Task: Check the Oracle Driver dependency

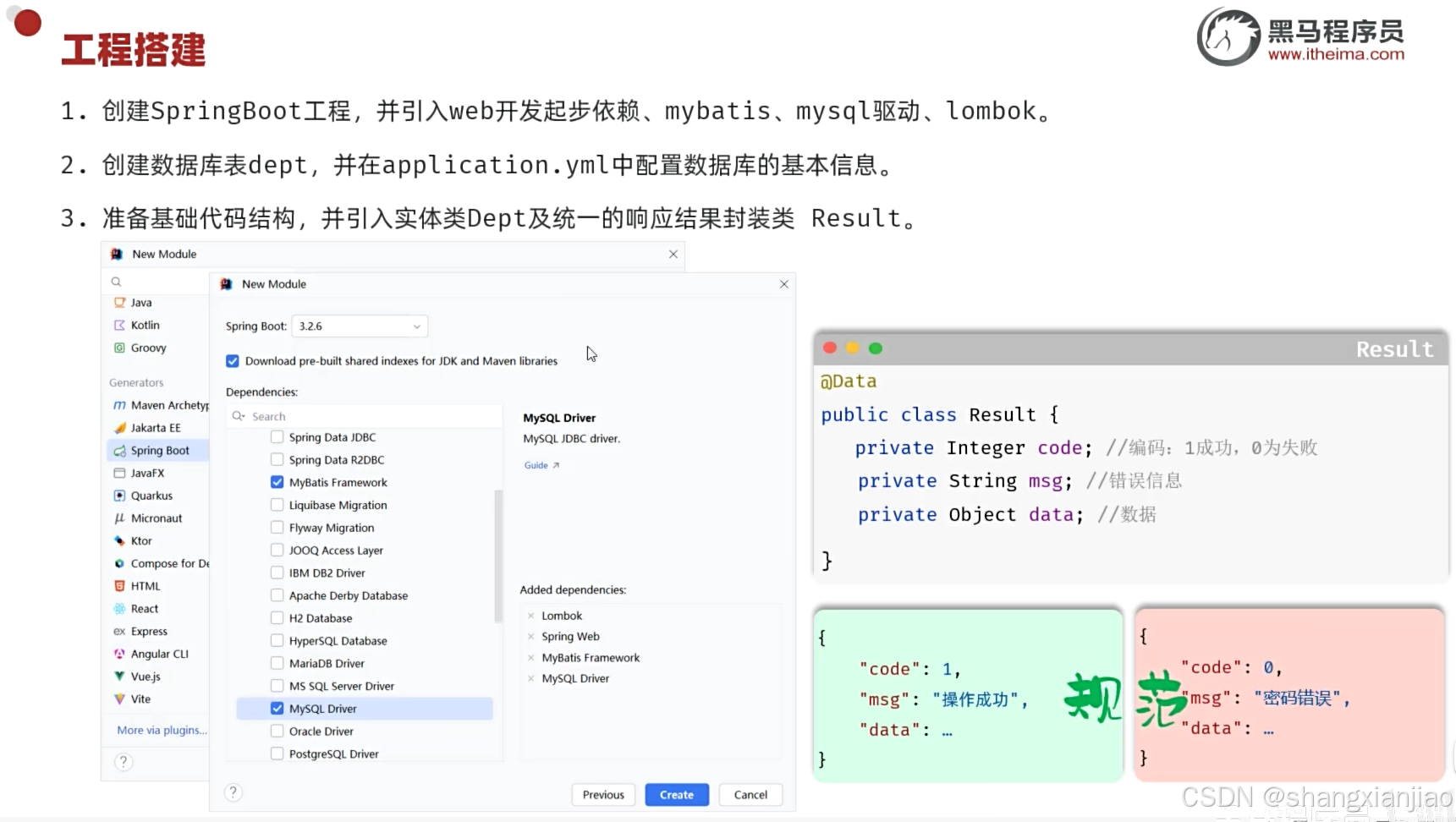Action: coord(277,732)
